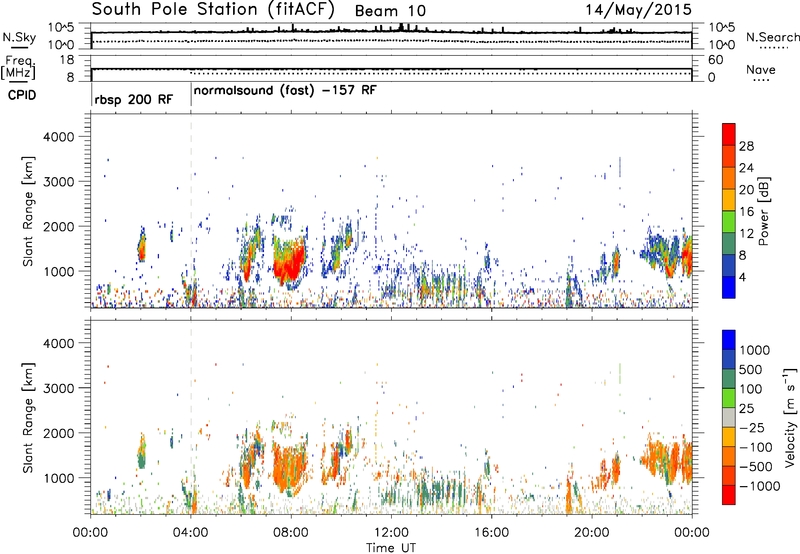Viewport: 800px width, 554px height.
Task: Pick the bright blue bottom segment of power colorbar
Action: pos(729,287)
